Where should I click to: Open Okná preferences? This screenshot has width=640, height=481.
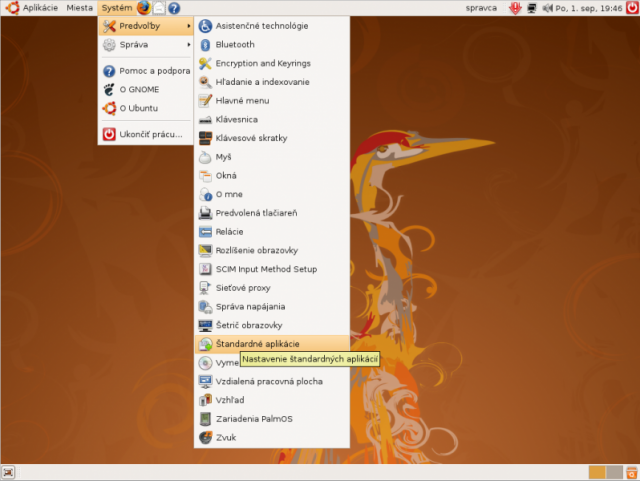pos(272,176)
